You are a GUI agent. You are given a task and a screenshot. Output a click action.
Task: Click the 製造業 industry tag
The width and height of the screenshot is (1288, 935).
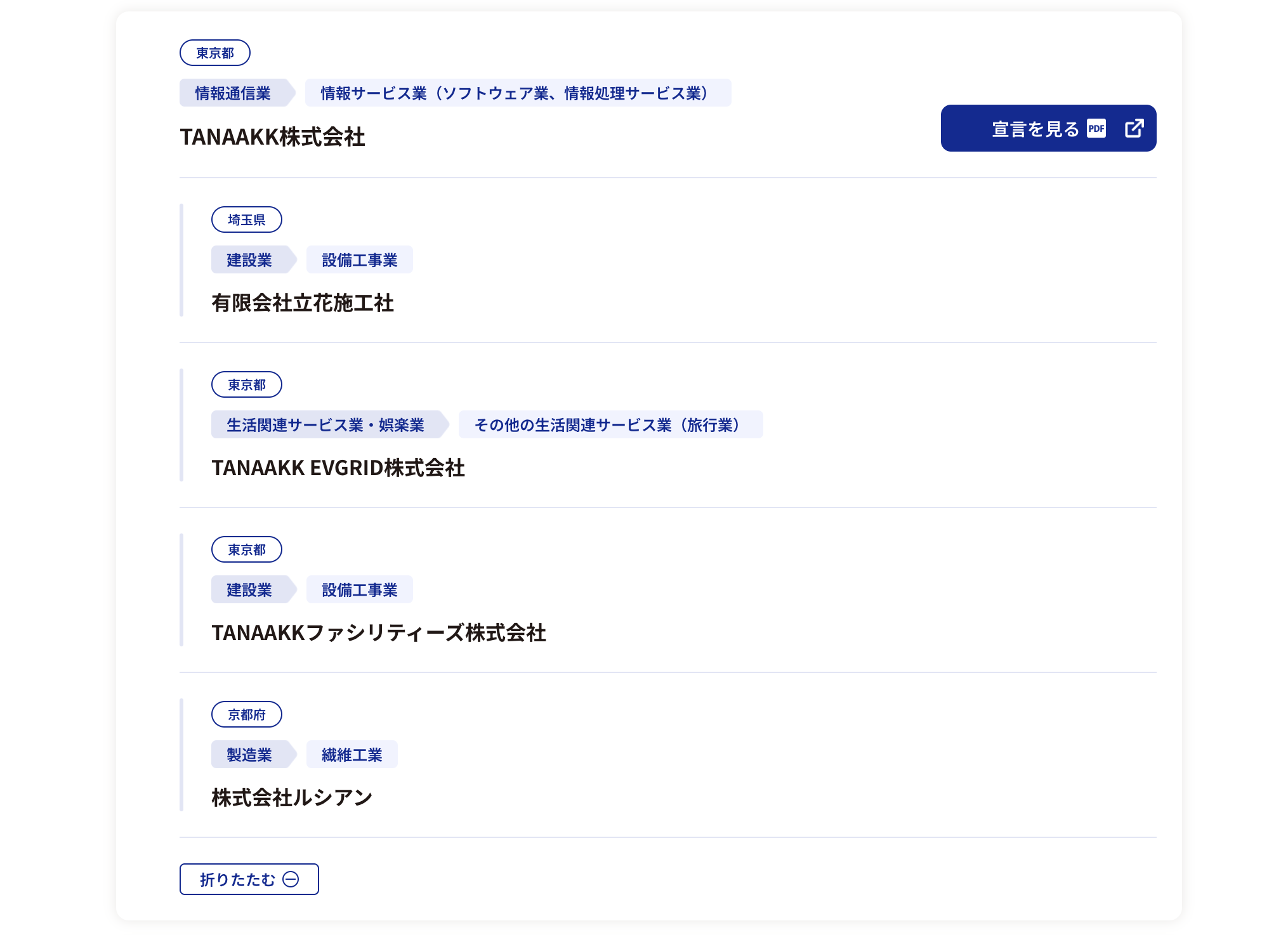254,755
